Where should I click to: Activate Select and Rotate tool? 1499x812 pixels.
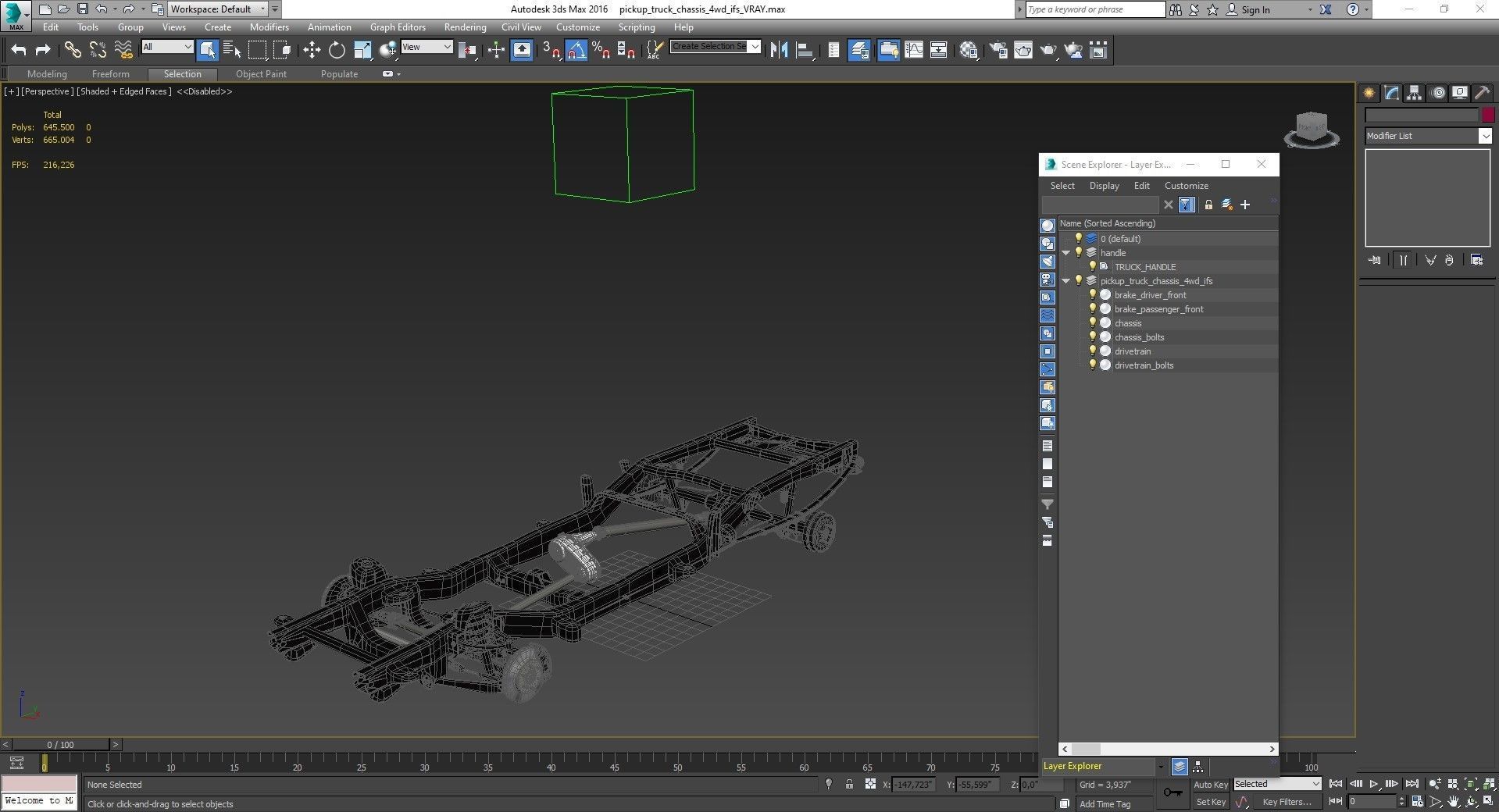click(337, 50)
